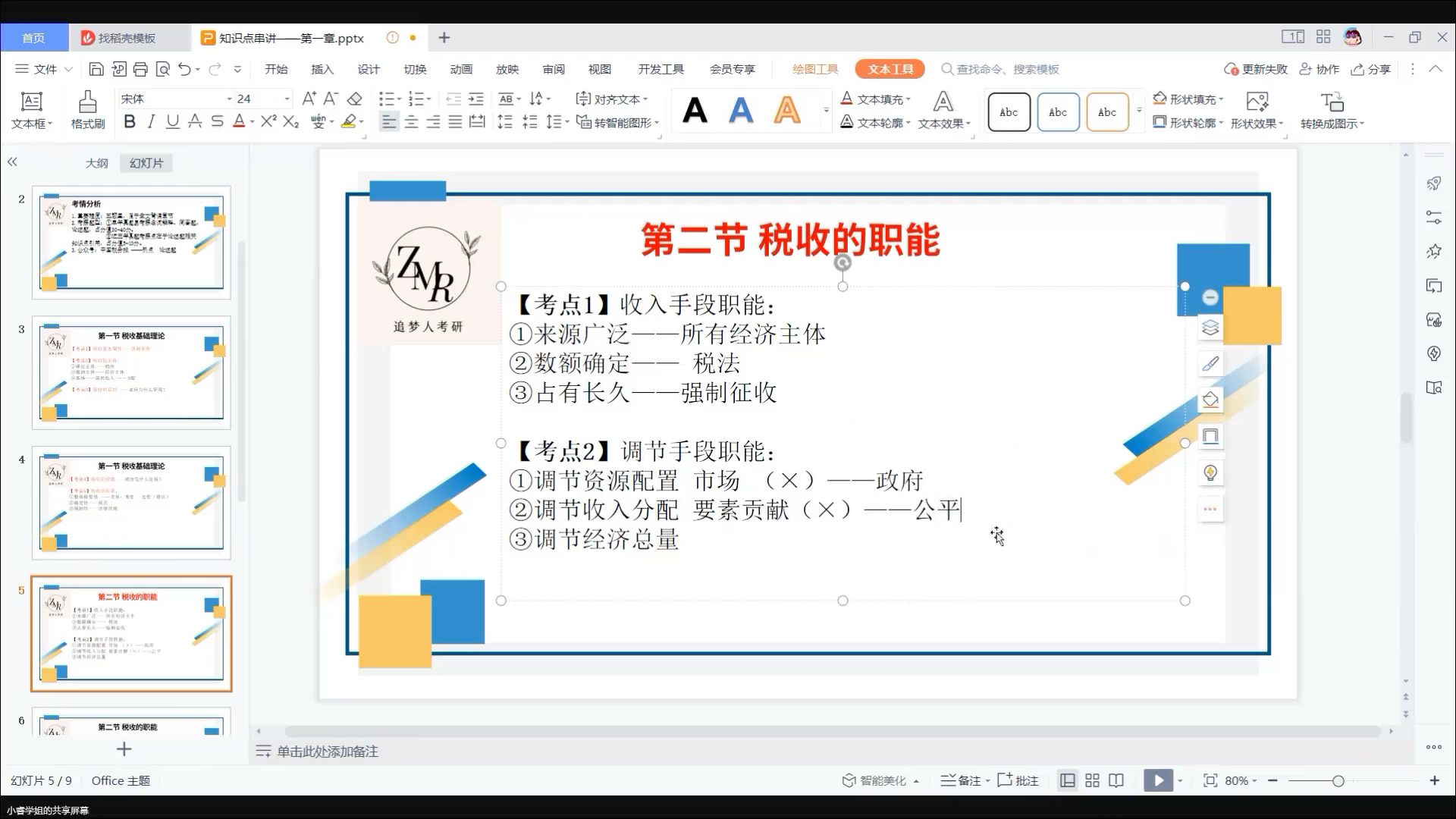Select the Format Painter (格式刷) tool

[x=86, y=108]
